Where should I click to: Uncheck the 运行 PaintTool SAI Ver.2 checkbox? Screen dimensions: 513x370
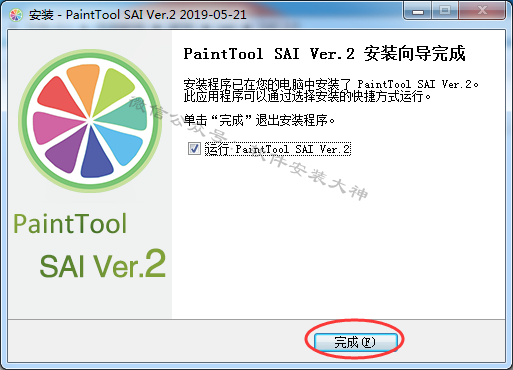194,149
